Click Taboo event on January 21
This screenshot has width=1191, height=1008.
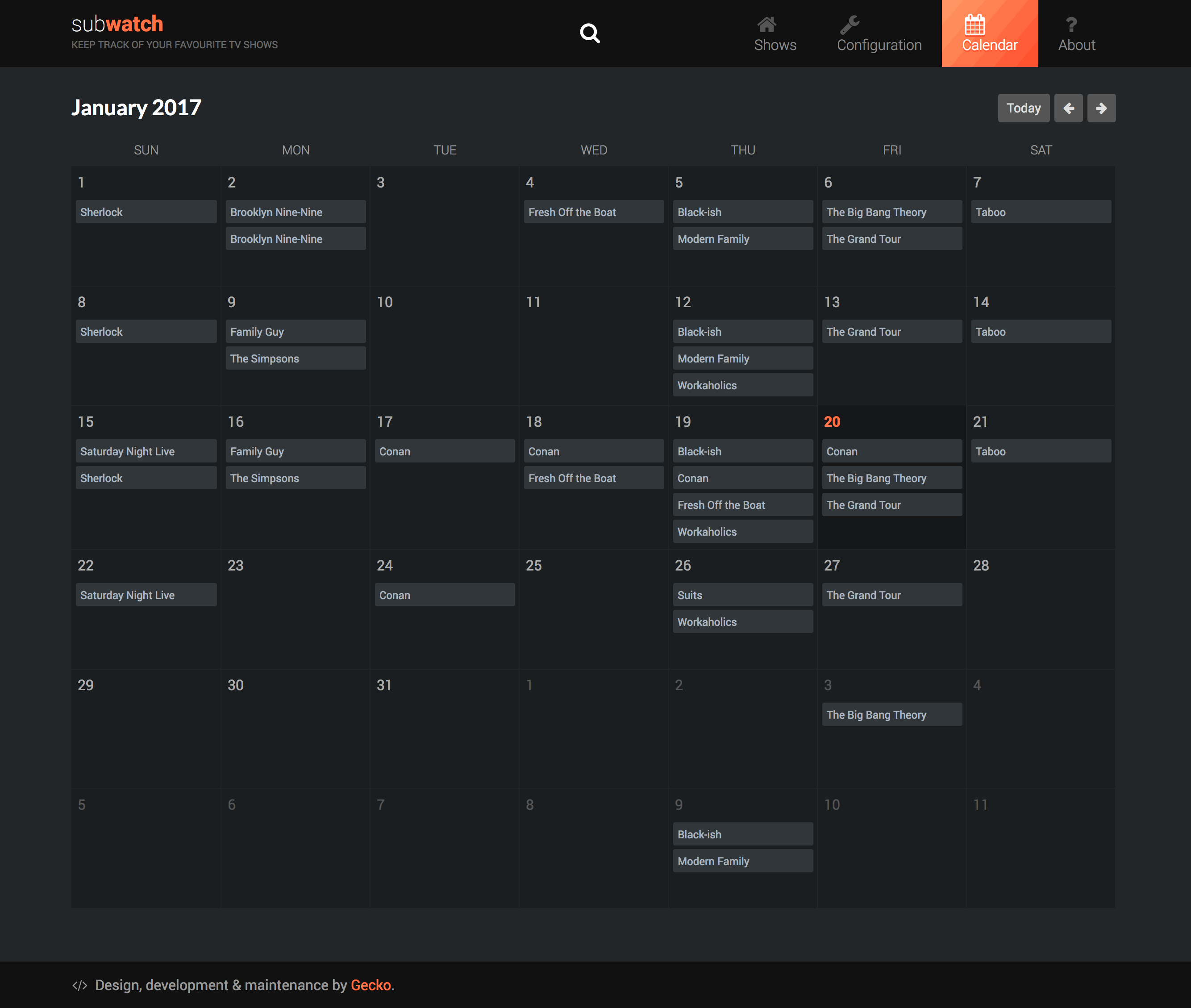coord(1041,451)
